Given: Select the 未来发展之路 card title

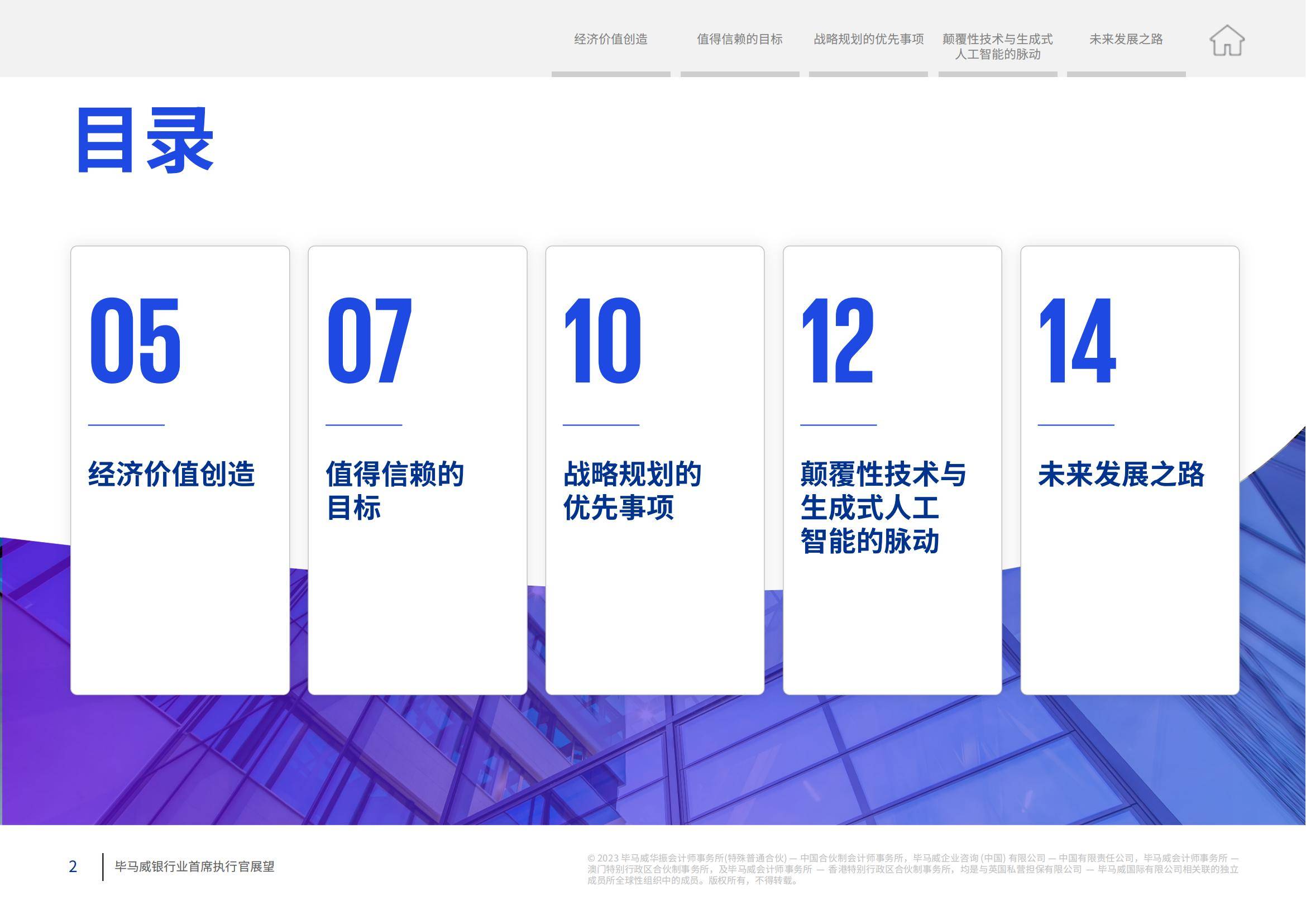Looking at the screenshot, I should click(x=1121, y=474).
